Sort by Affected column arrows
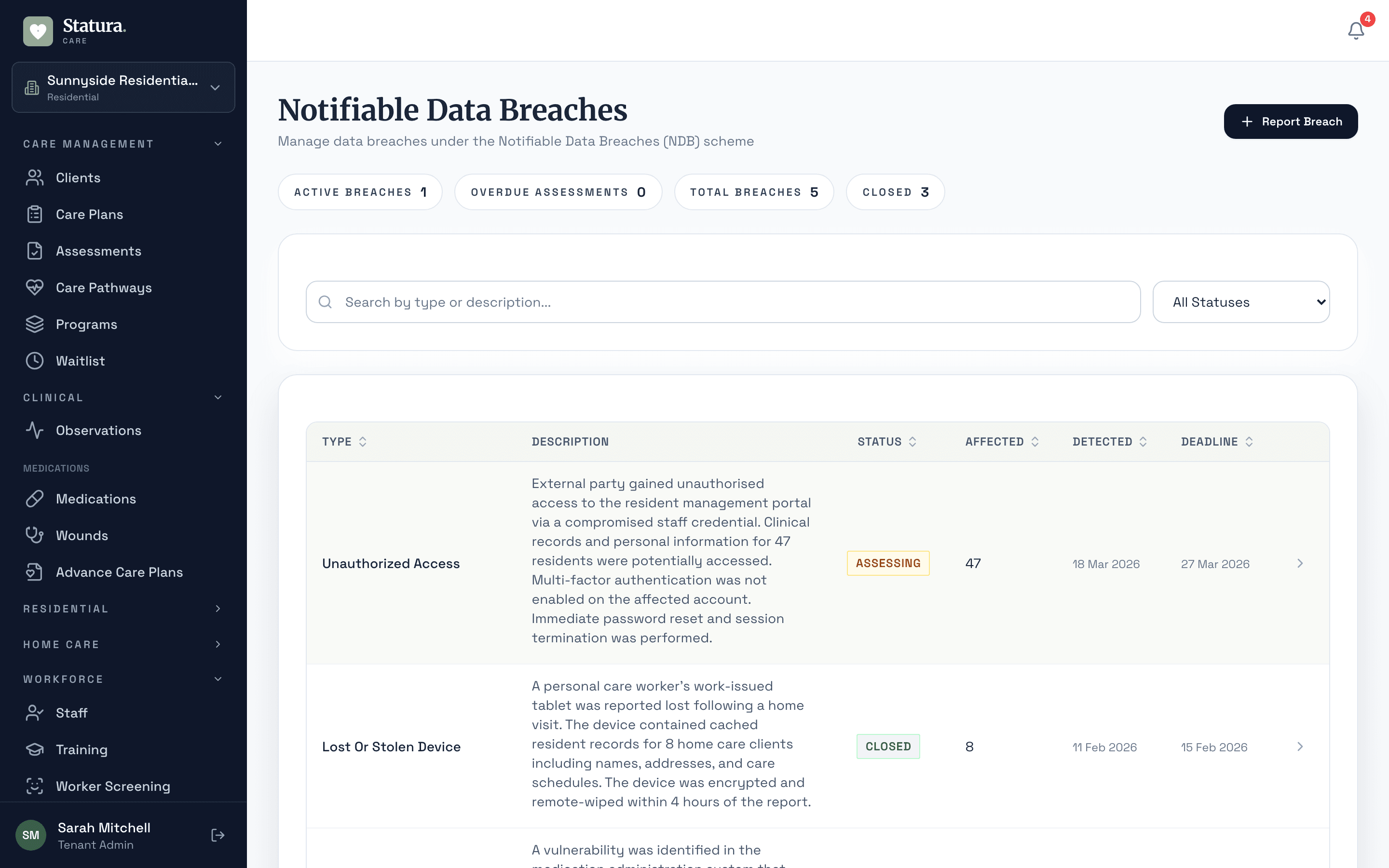Screen dimensions: 1389x868 1035,441
